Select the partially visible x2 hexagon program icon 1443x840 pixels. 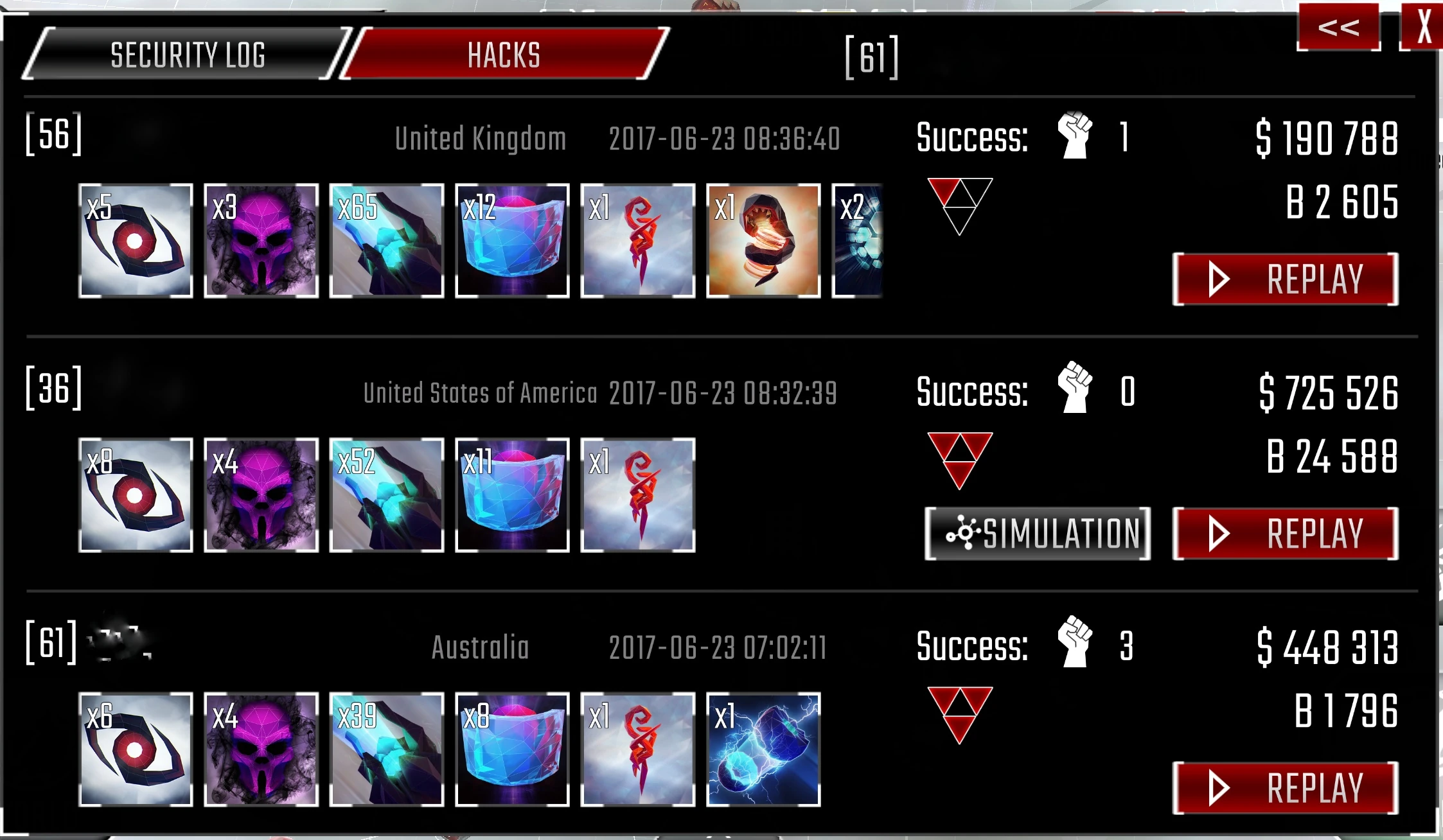point(857,241)
